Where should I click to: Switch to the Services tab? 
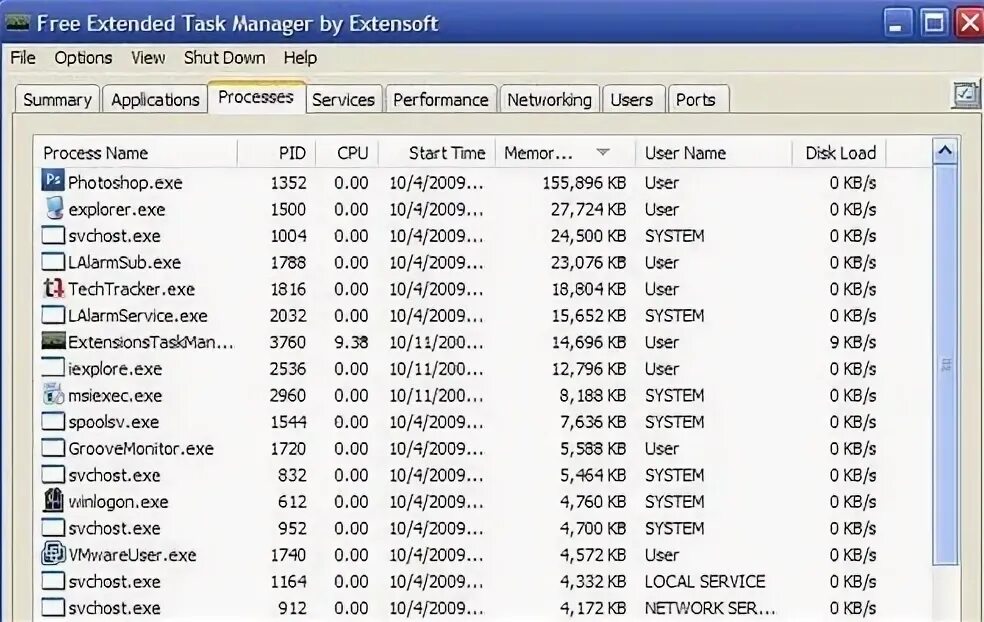[x=343, y=100]
